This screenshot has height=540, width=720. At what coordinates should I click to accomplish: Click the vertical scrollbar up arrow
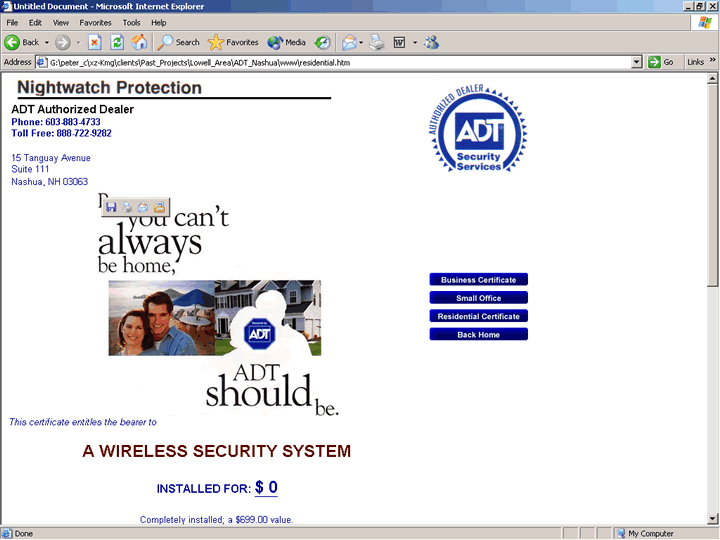click(x=712, y=79)
